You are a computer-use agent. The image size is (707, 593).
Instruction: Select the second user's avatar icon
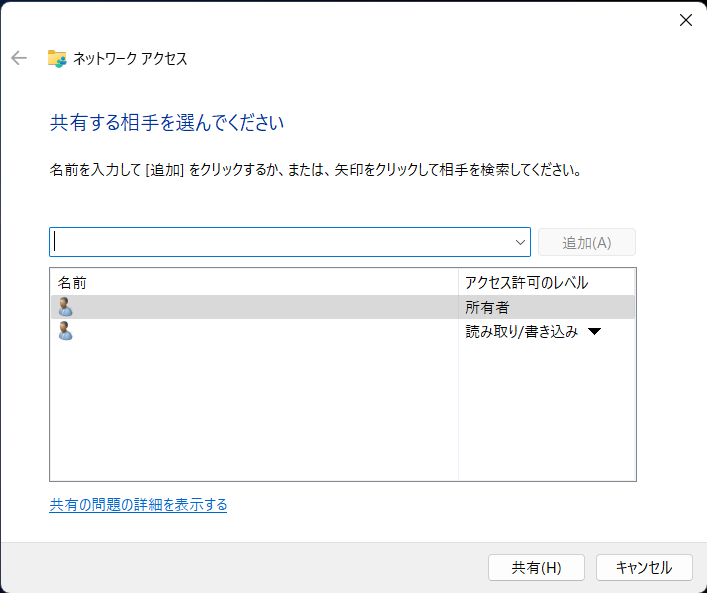tap(66, 331)
